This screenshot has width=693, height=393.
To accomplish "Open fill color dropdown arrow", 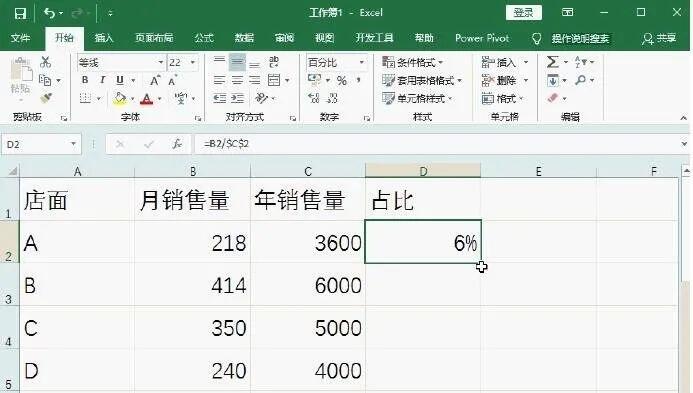I will point(132,99).
